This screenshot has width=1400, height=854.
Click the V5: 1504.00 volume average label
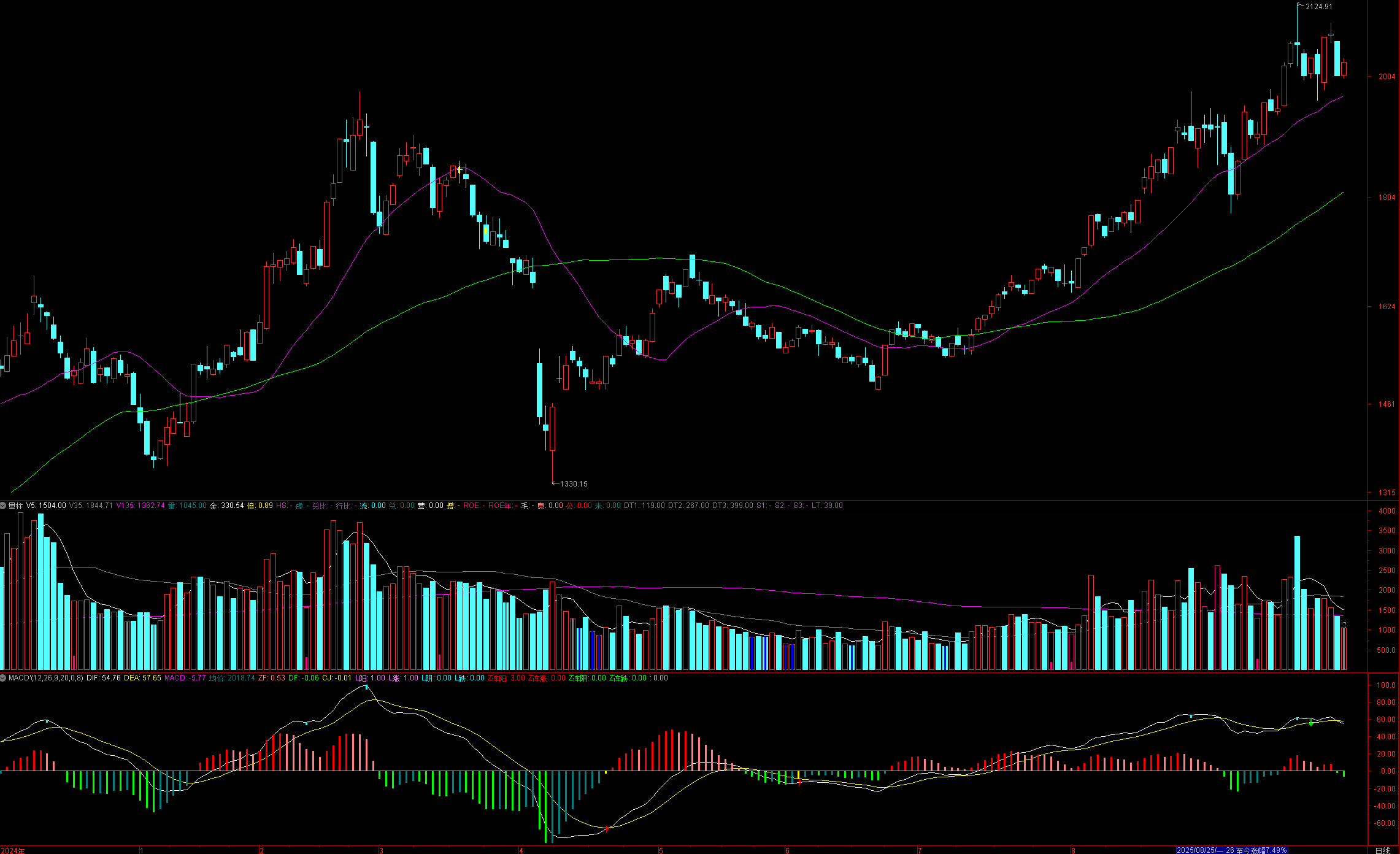point(46,506)
